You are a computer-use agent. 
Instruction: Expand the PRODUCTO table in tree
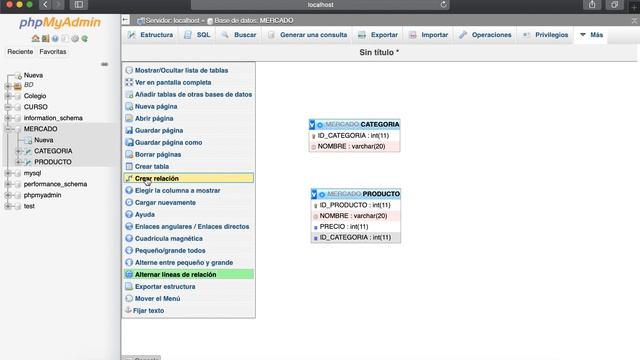point(18,162)
